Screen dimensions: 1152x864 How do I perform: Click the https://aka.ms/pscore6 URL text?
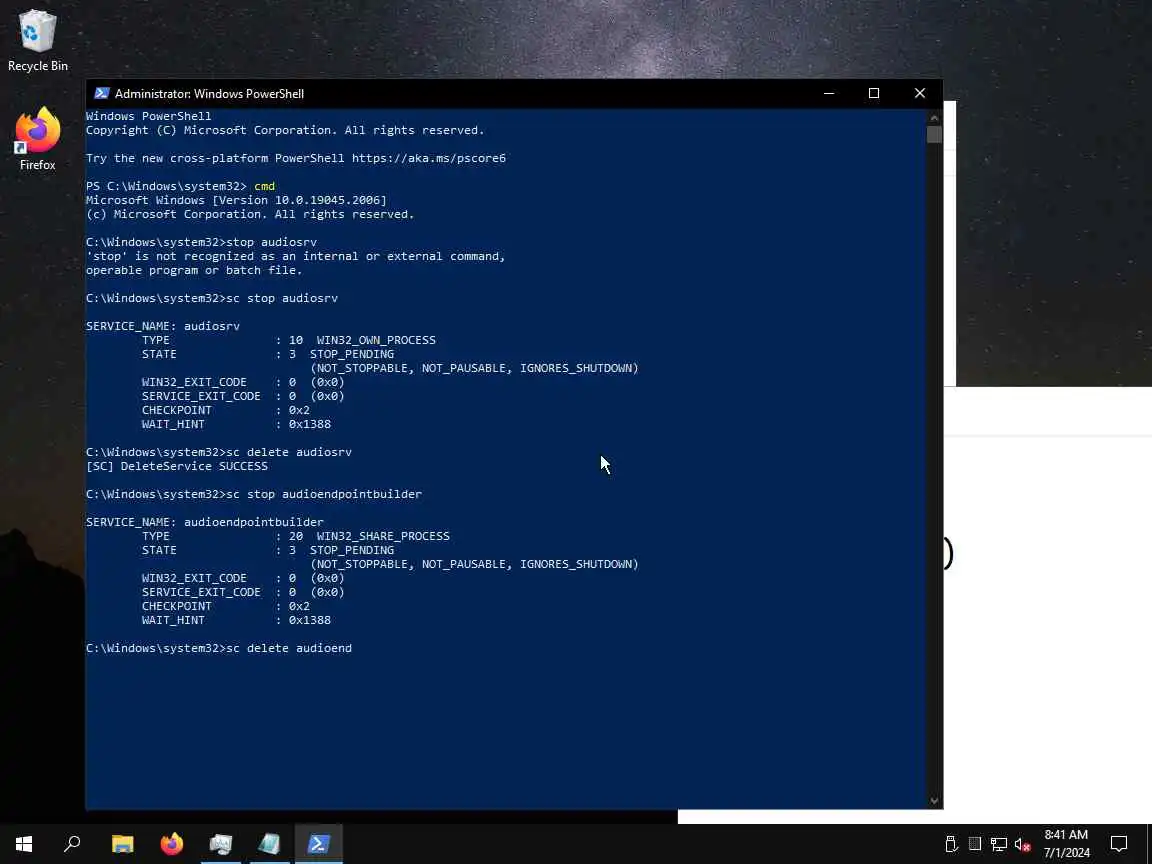(429, 159)
